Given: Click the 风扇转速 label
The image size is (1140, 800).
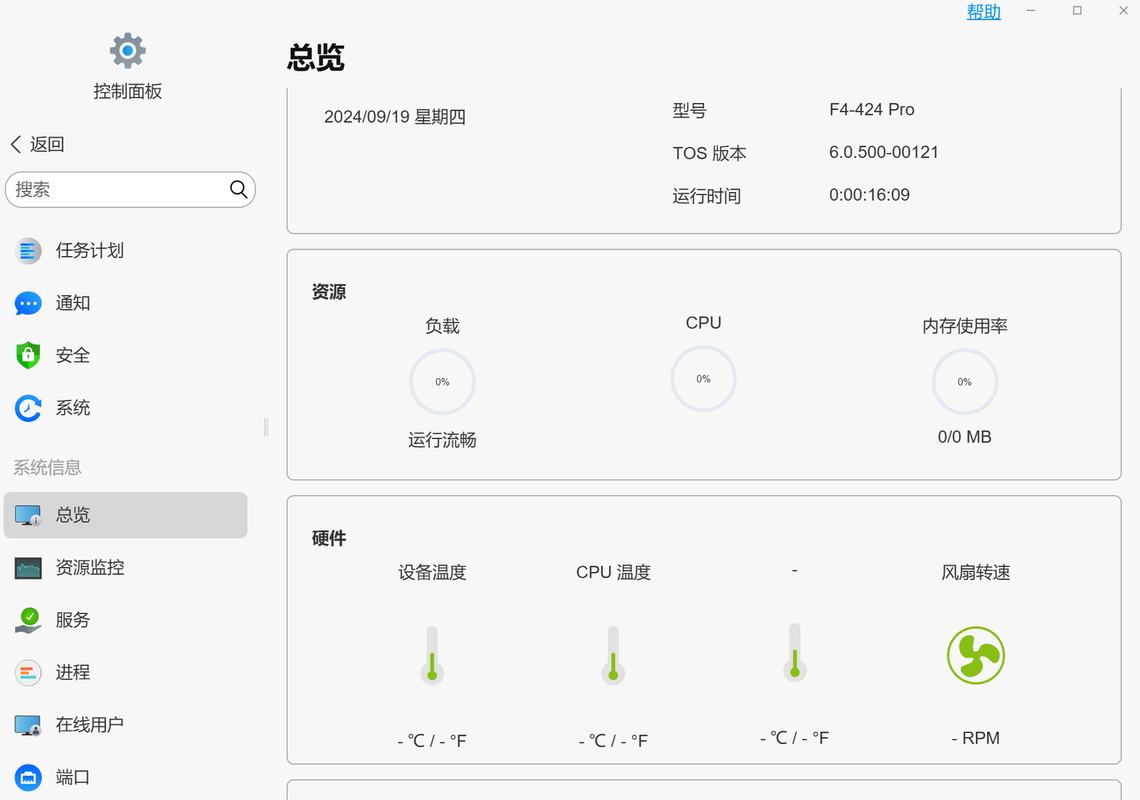Looking at the screenshot, I should pos(976,572).
